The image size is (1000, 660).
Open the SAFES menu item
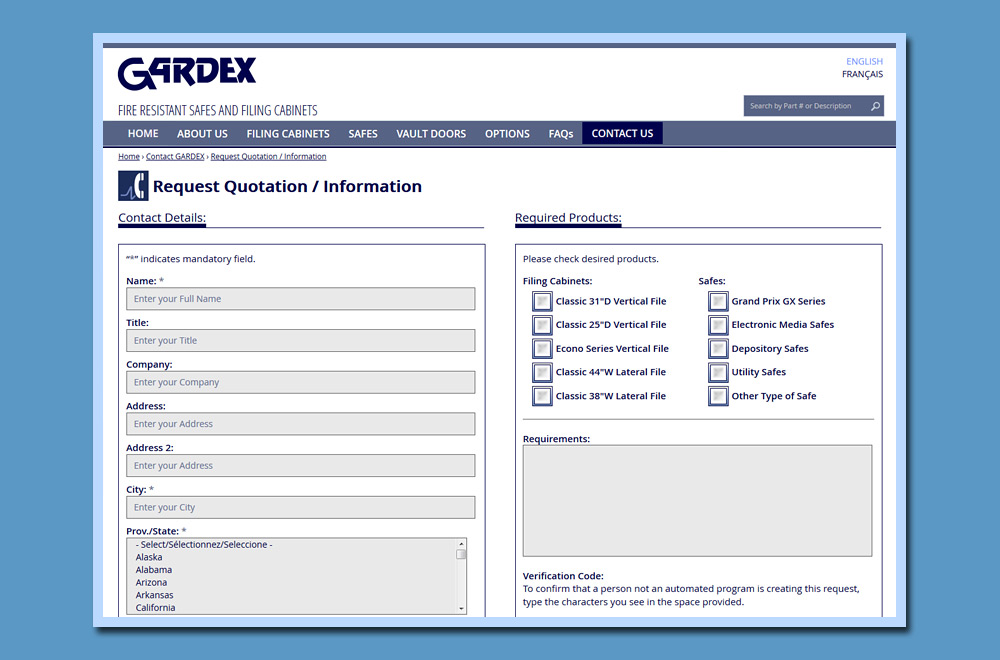(363, 134)
